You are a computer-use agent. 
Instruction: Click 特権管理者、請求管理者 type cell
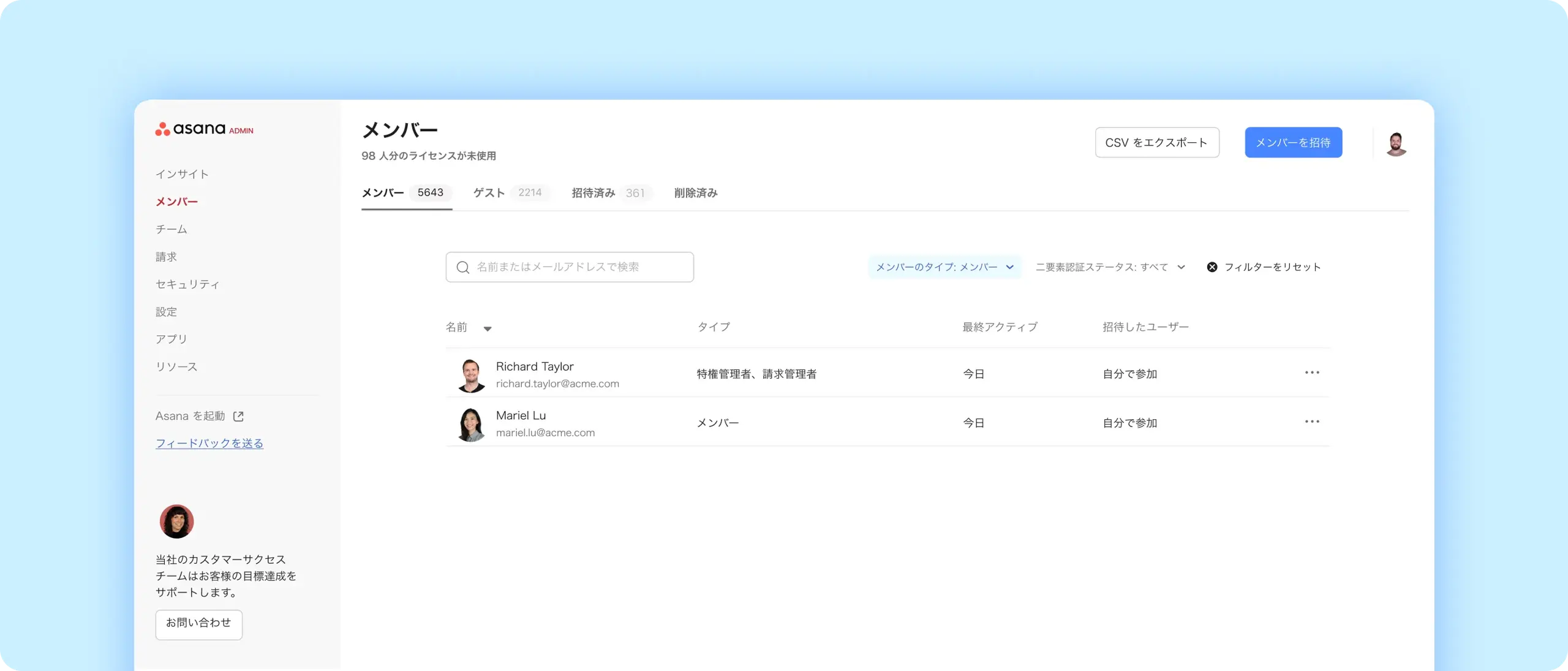[756, 374]
